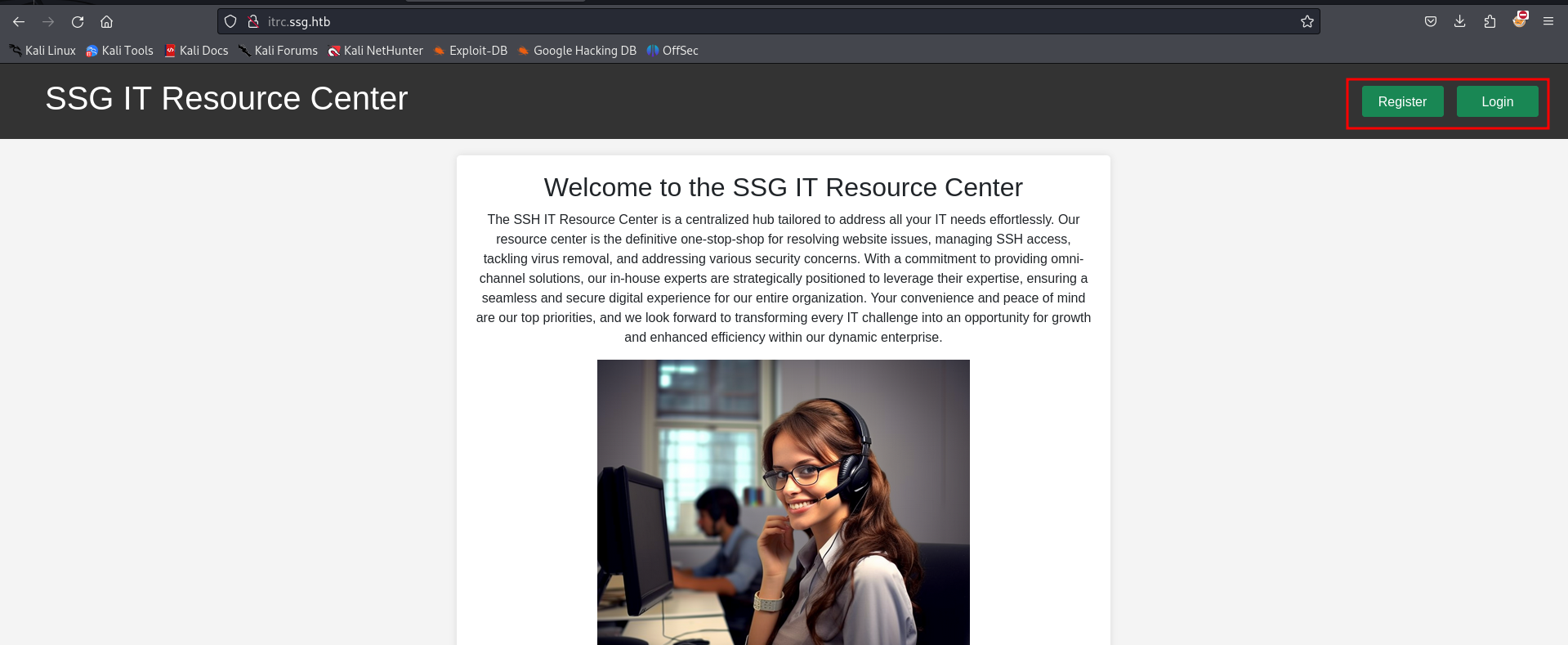Open the Kali Forums bookmark

click(278, 51)
